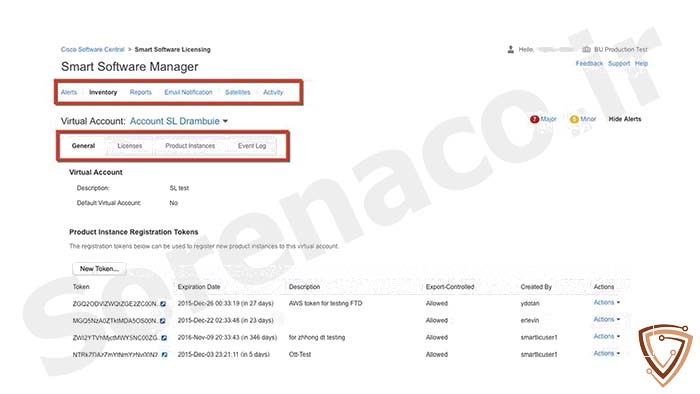Go to the Satellites tab
Image resolution: width=700 pixels, height=394 pixels.
pos(238,92)
